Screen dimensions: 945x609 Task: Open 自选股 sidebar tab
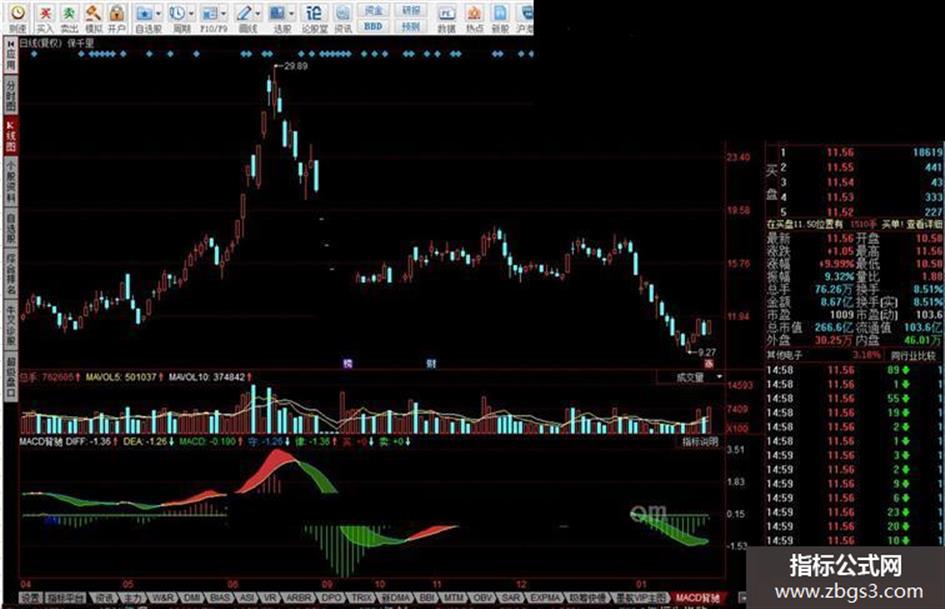(x=11, y=227)
